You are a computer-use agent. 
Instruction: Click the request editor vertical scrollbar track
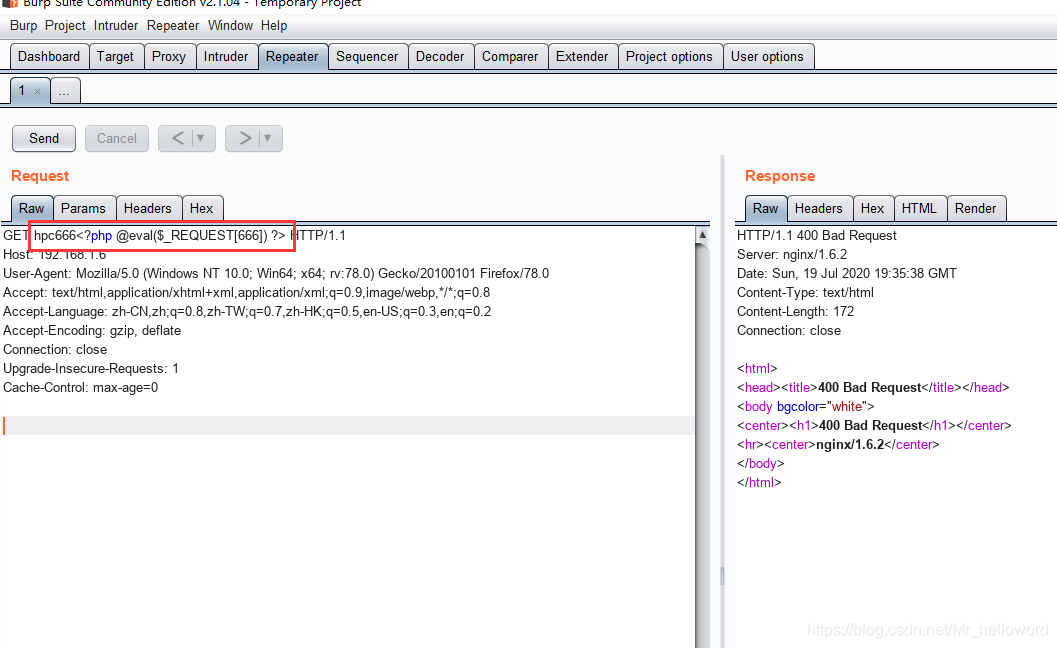pyautogui.click(x=702, y=445)
